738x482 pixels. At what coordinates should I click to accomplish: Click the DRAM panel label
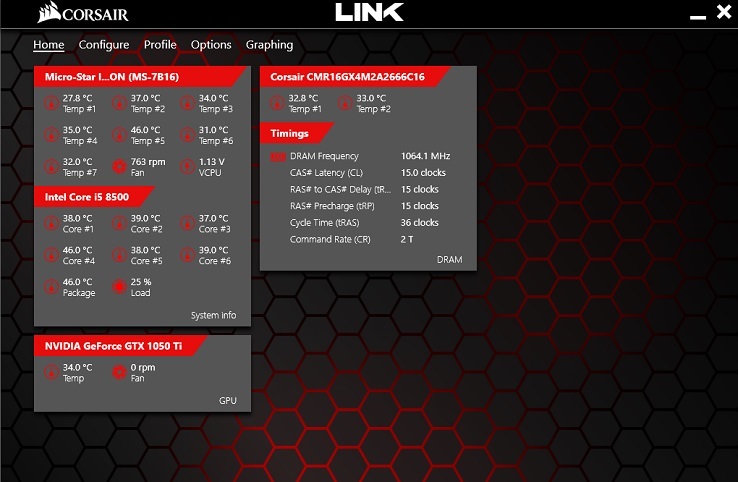pyautogui.click(x=449, y=260)
